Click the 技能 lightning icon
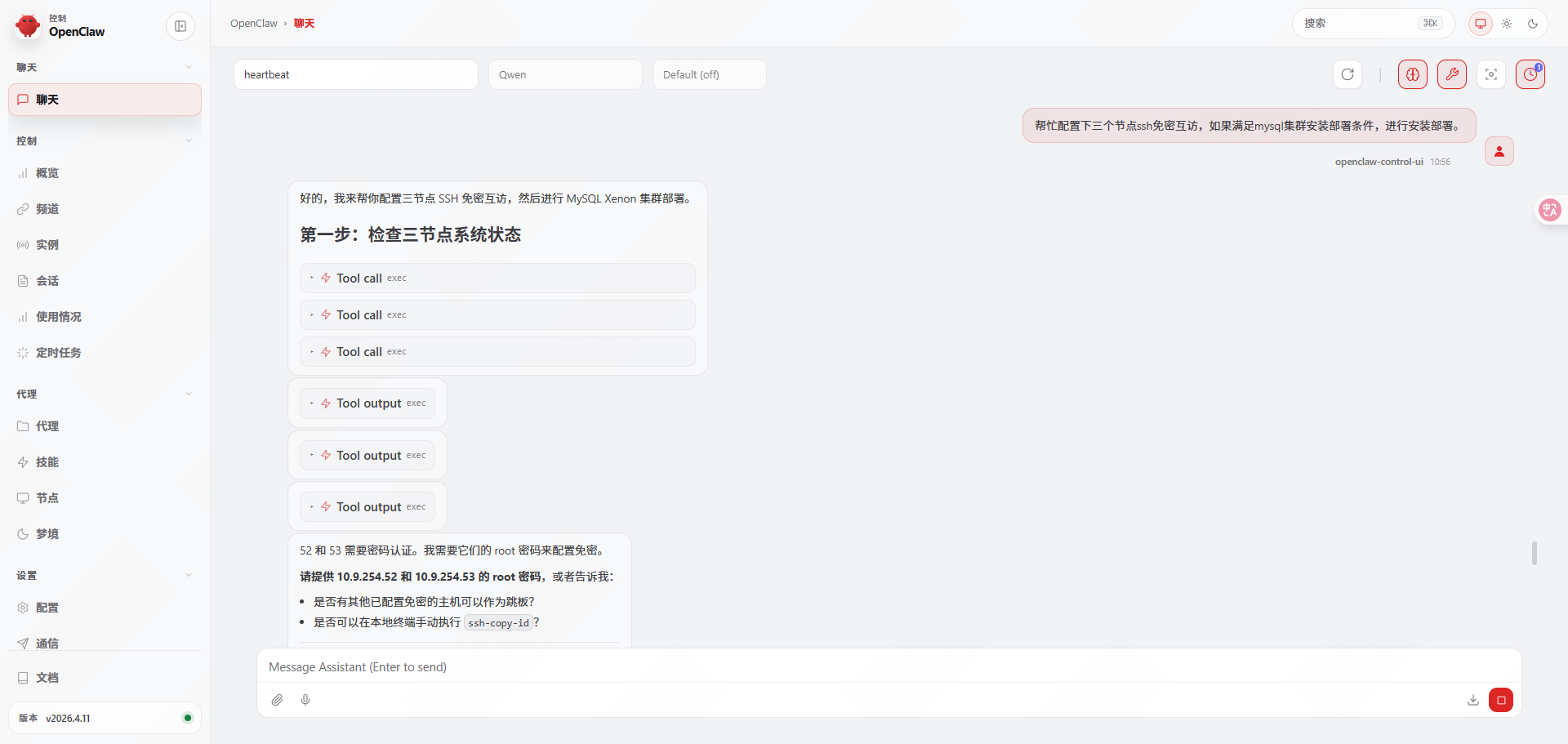This screenshot has width=1568, height=744. coord(23,462)
